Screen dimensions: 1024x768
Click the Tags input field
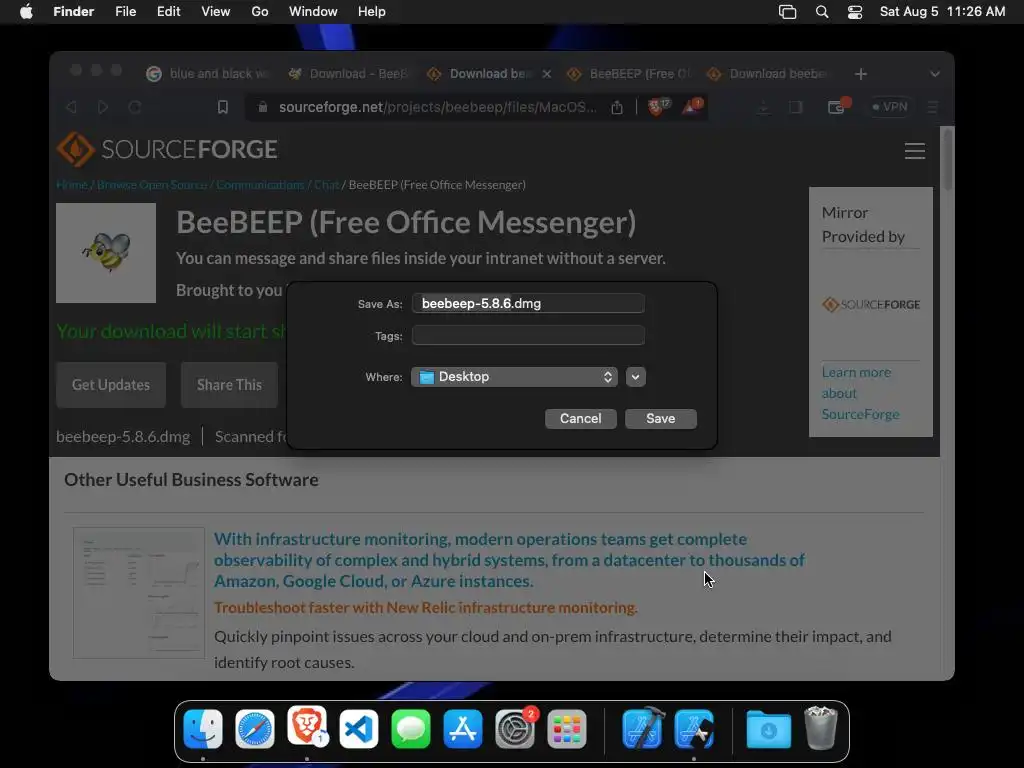coord(528,336)
